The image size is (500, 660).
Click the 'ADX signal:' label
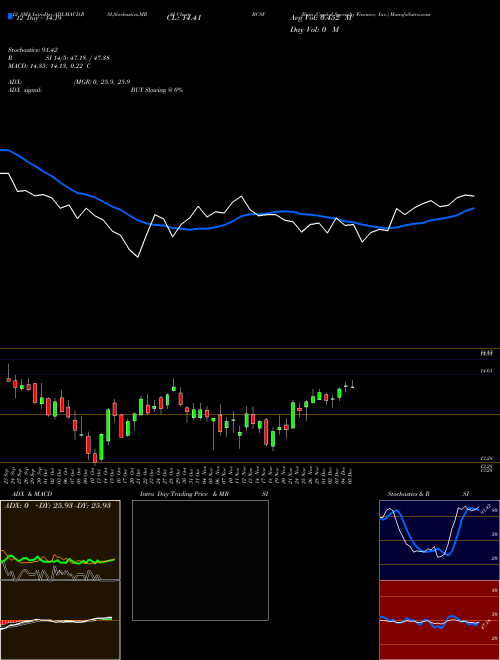[25, 90]
